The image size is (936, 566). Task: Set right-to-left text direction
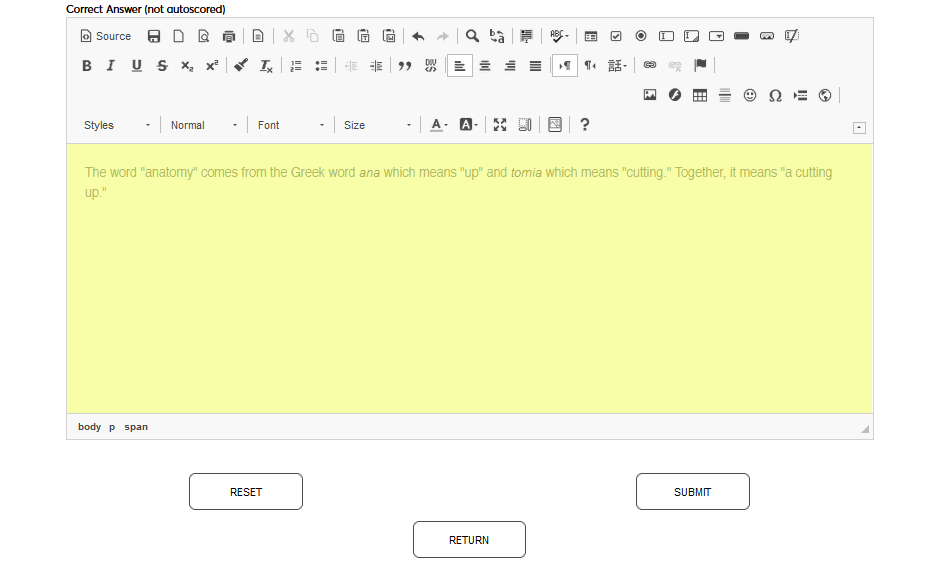click(x=590, y=66)
